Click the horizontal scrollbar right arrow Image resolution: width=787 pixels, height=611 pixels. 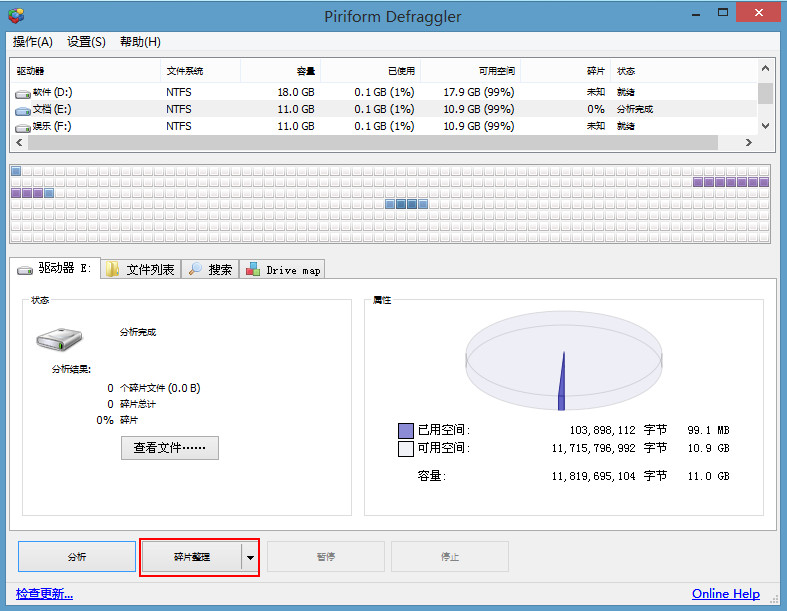(749, 143)
